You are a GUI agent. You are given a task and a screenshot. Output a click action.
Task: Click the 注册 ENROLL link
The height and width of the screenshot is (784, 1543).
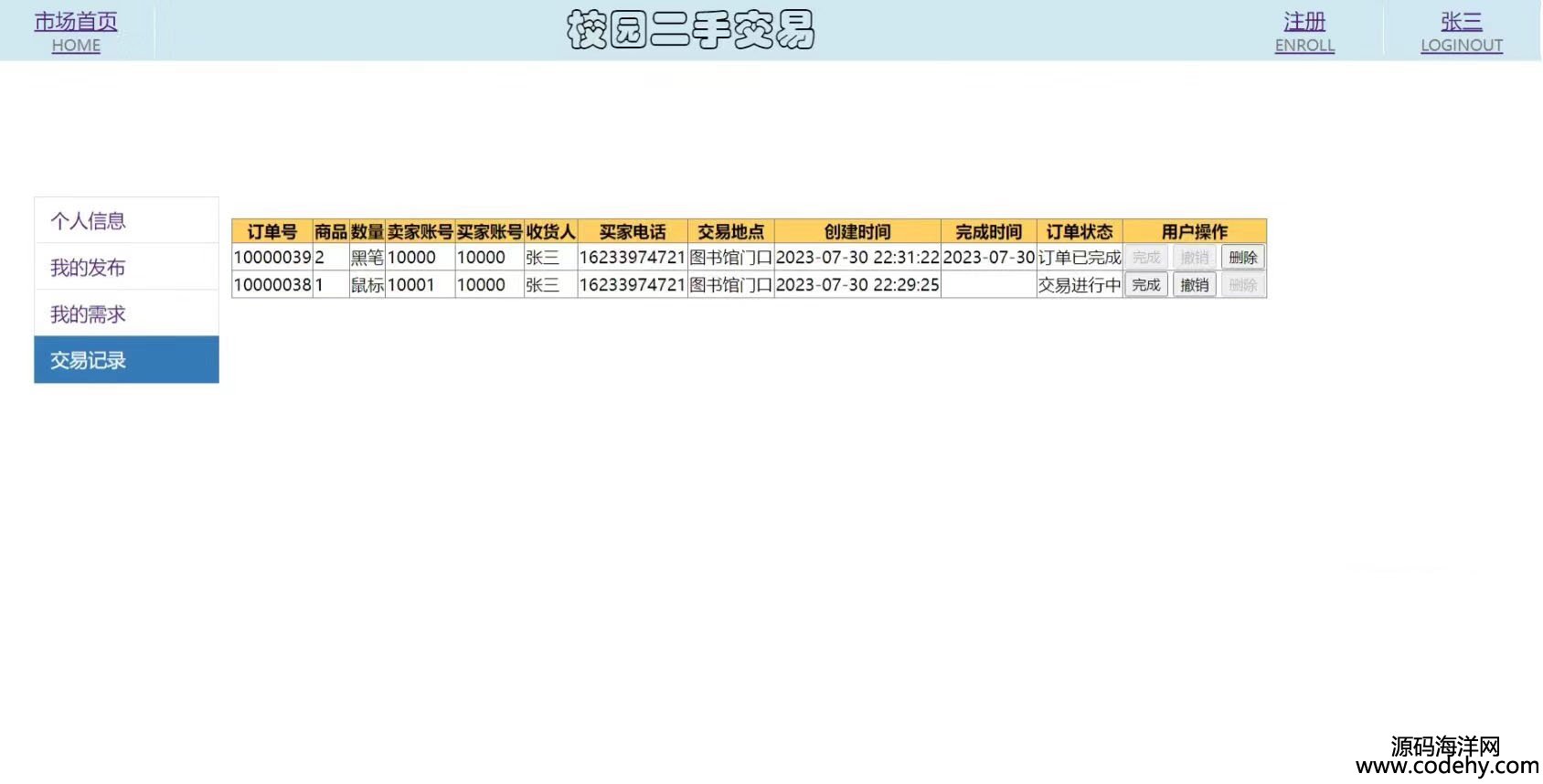(1304, 32)
